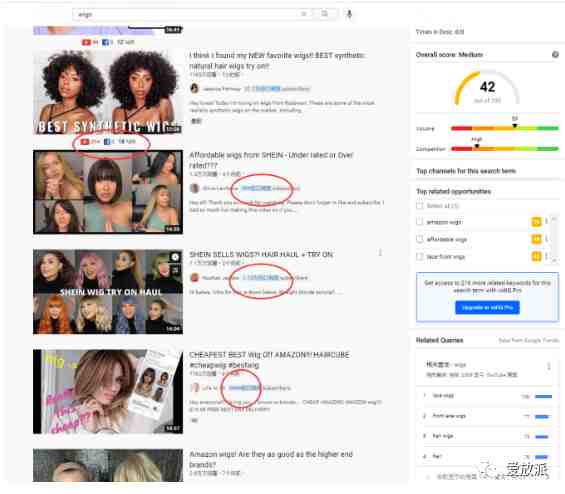Click the Upgrade to vidIQ Pro button
This screenshot has width=565, height=494.
(487, 307)
